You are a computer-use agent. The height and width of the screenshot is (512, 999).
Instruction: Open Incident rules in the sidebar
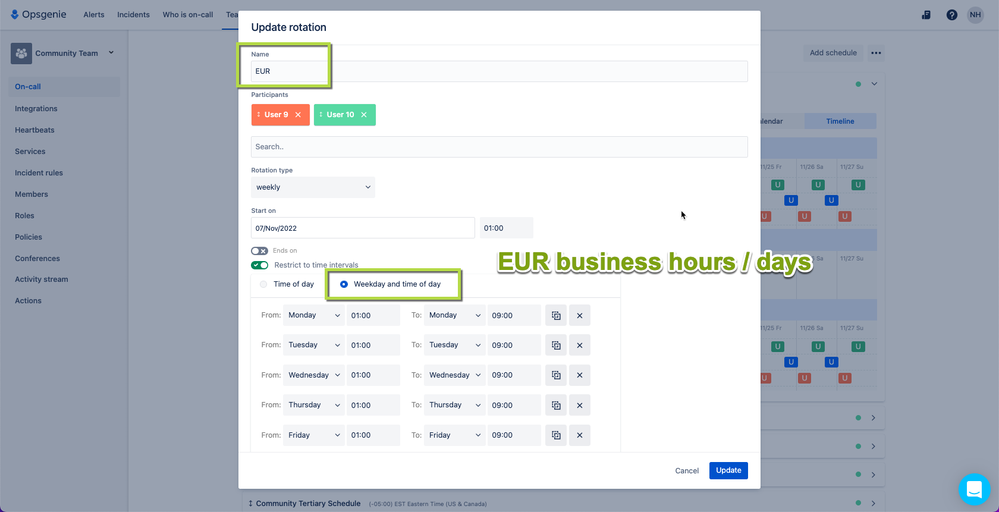point(39,173)
